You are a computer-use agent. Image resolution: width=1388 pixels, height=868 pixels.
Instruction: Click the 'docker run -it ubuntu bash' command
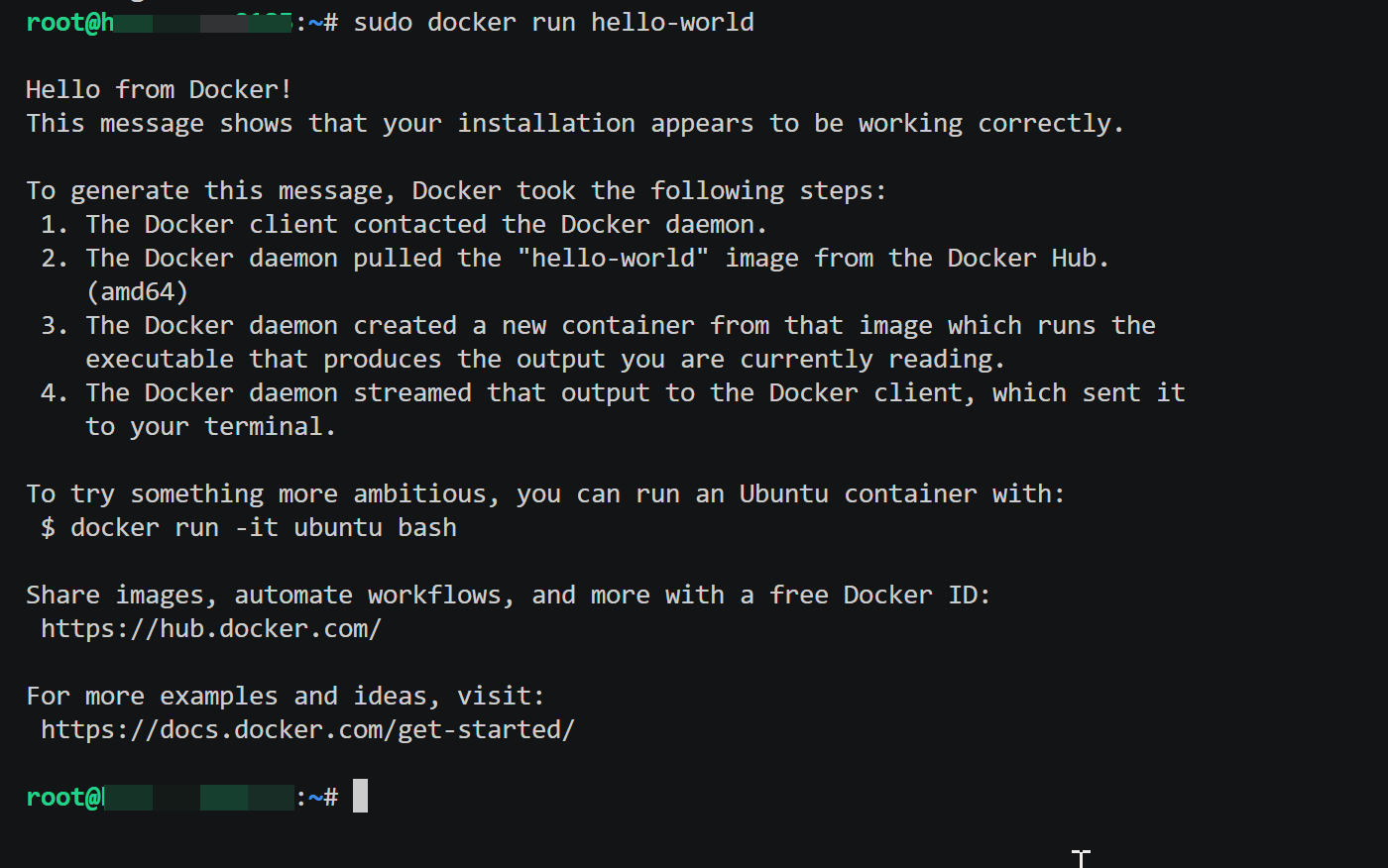(x=263, y=528)
